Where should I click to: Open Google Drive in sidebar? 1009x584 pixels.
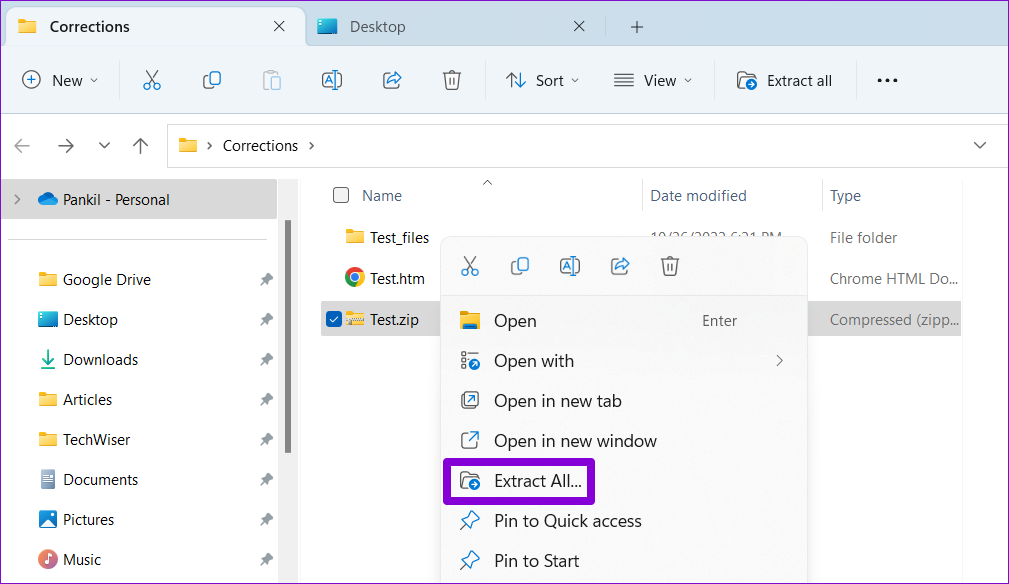[107, 280]
